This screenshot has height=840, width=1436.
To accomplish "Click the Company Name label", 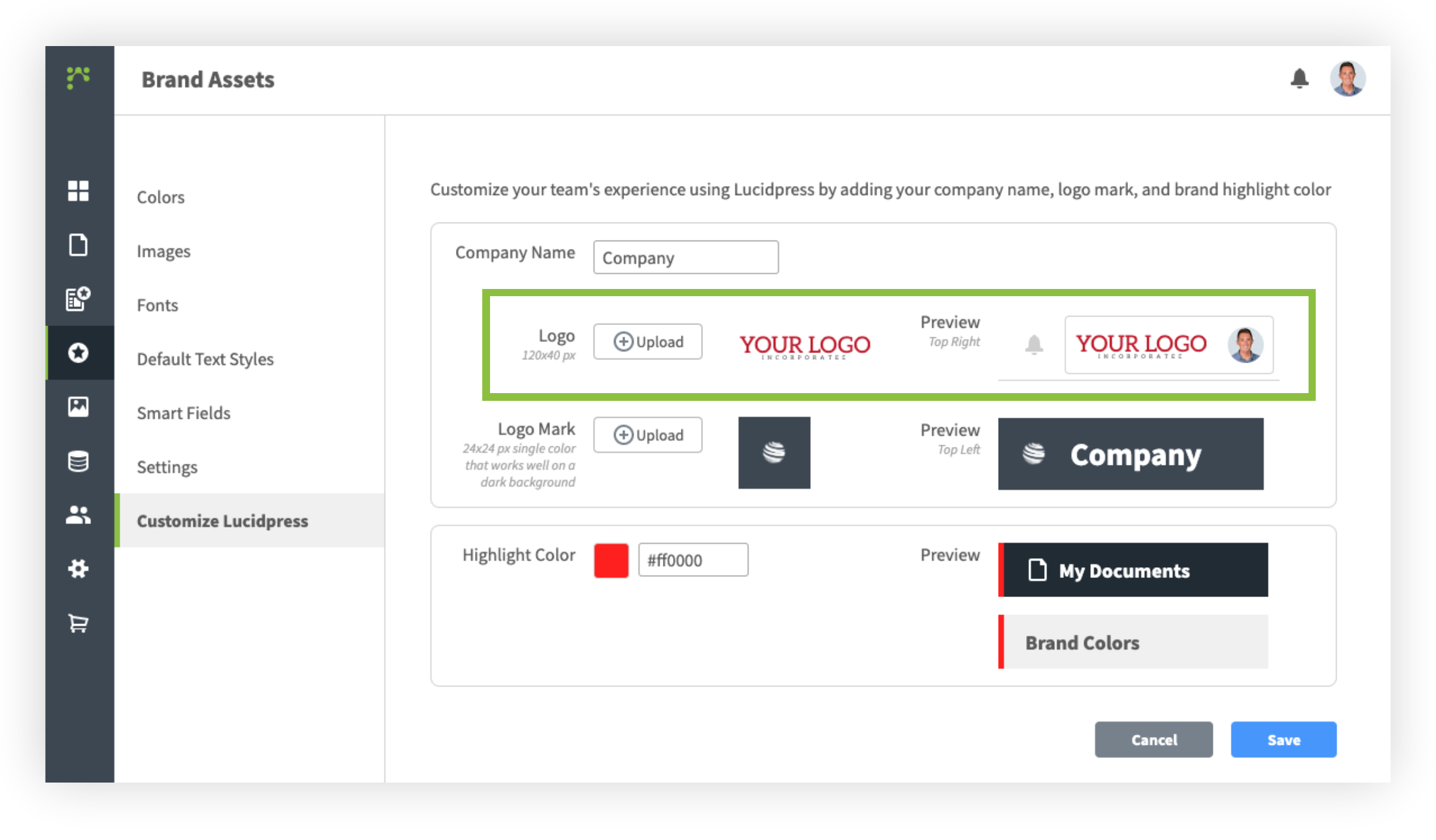I will (x=515, y=252).
